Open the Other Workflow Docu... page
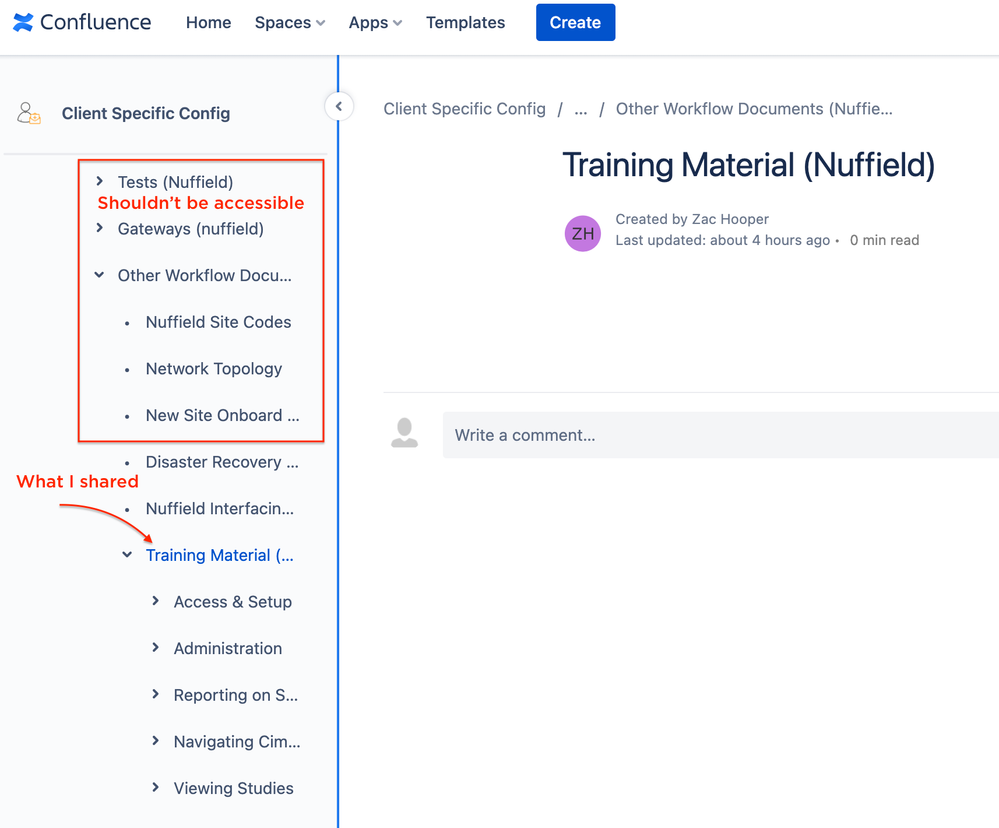This screenshot has width=999, height=828. tap(205, 275)
